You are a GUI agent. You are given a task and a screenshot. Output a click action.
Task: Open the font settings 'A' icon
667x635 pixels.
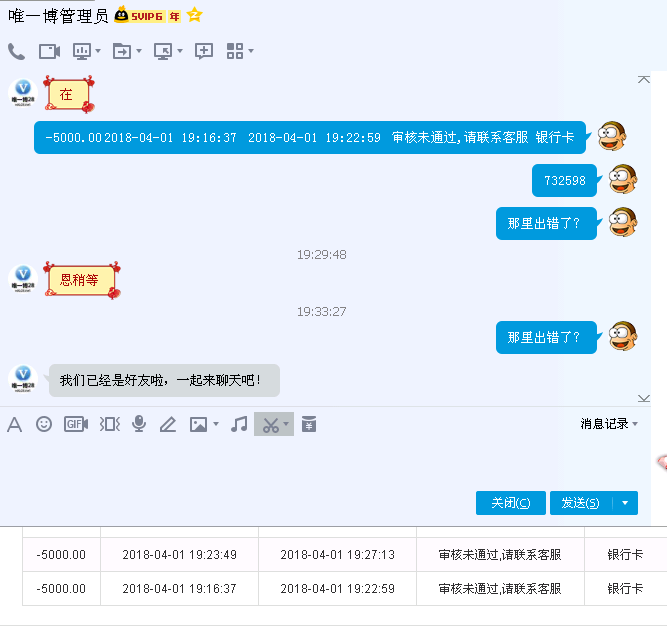point(14,424)
